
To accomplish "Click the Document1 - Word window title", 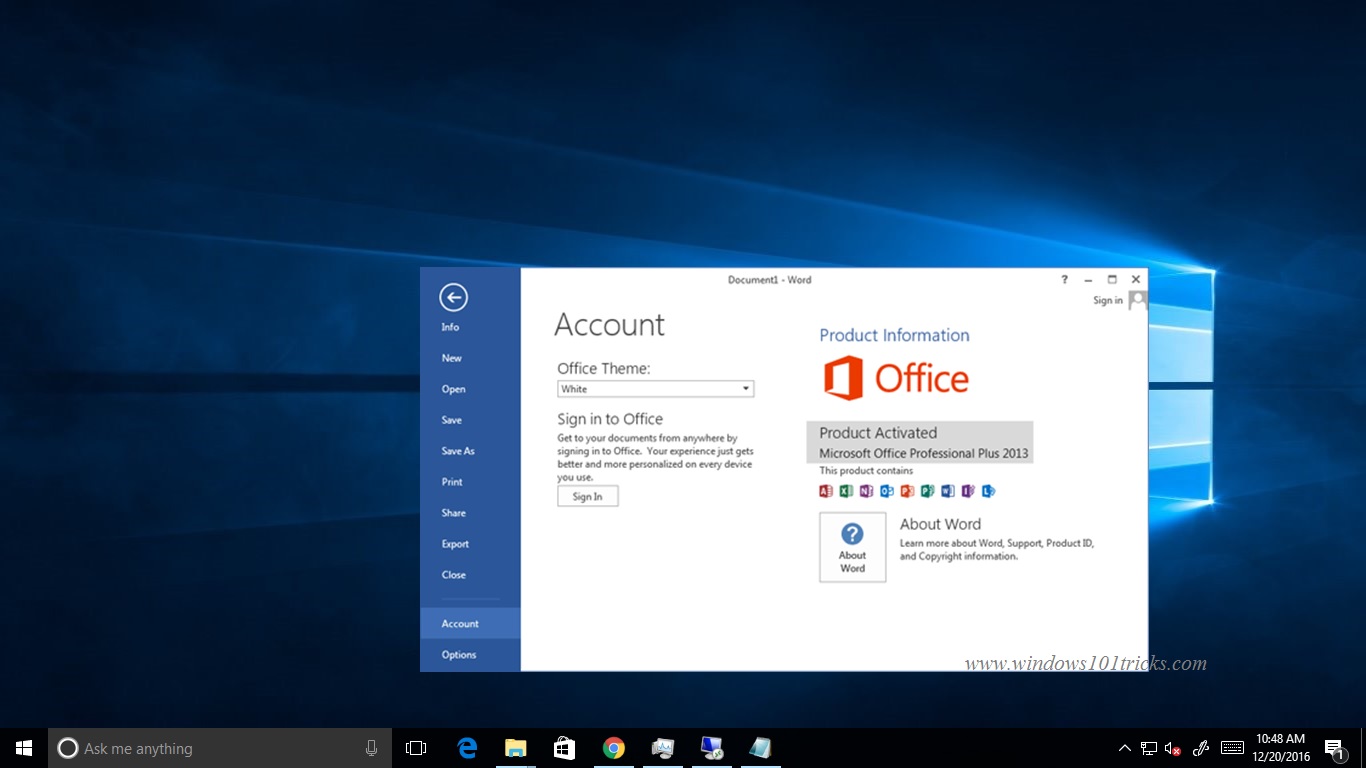I will [x=770, y=280].
